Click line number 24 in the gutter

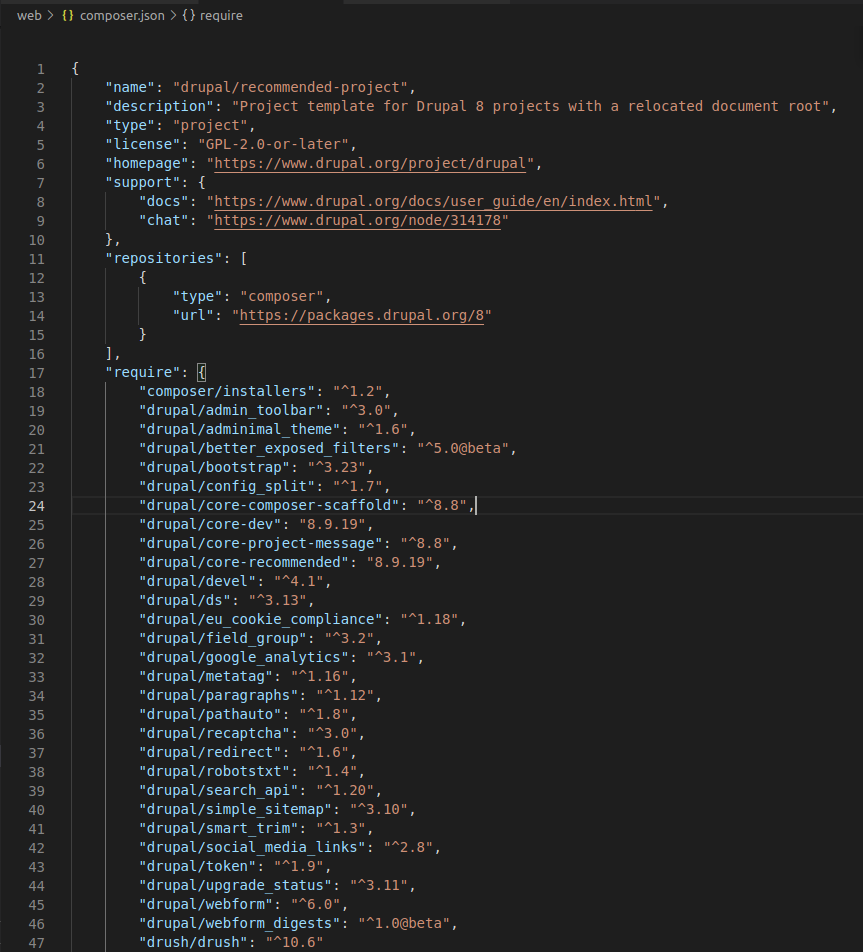(36, 506)
